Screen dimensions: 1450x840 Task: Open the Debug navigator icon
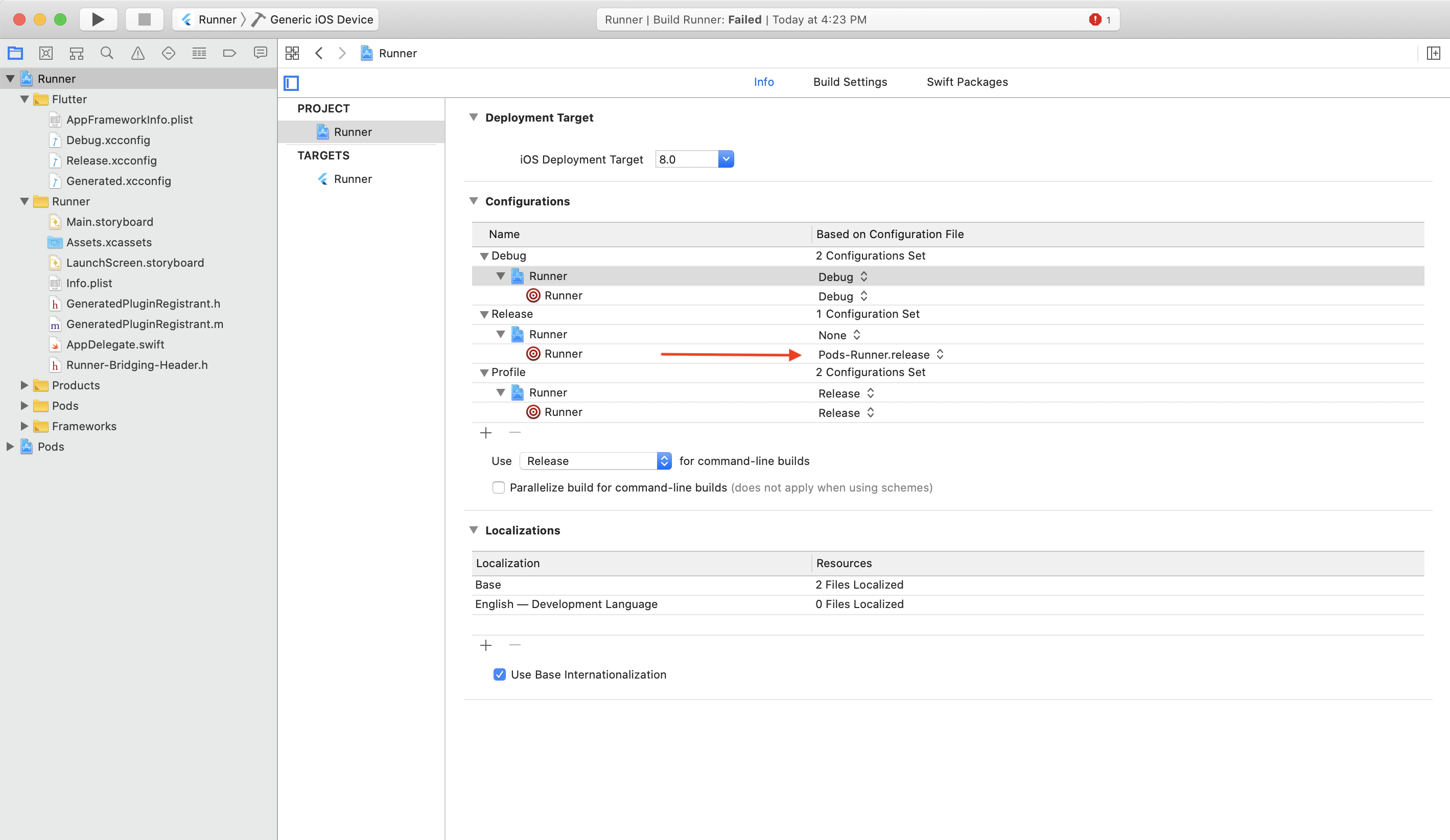point(199,54)
